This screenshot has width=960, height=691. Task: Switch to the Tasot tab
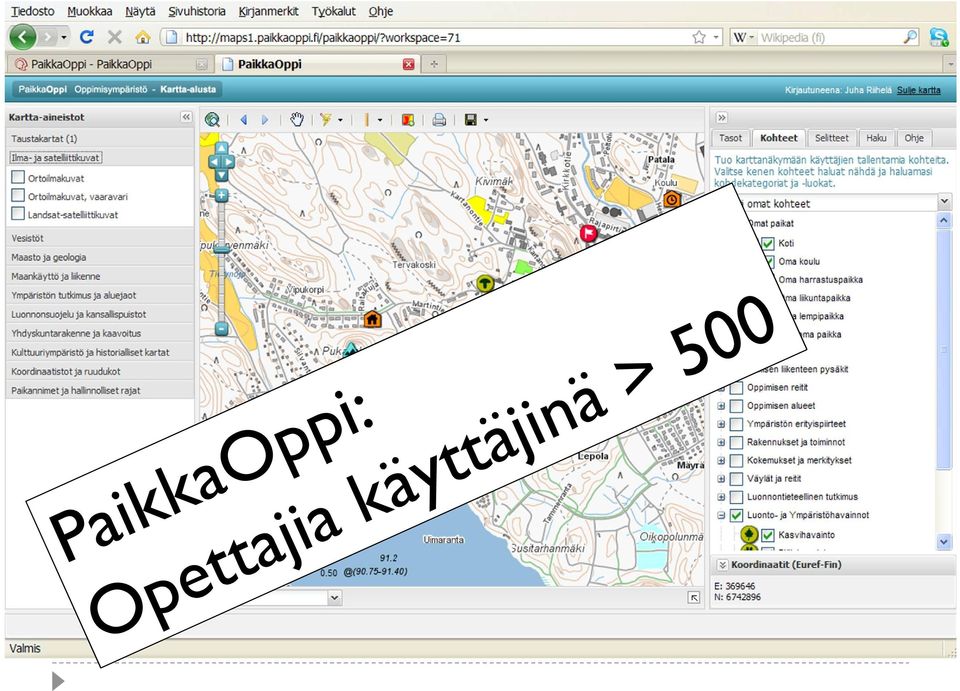pos(730,138)
